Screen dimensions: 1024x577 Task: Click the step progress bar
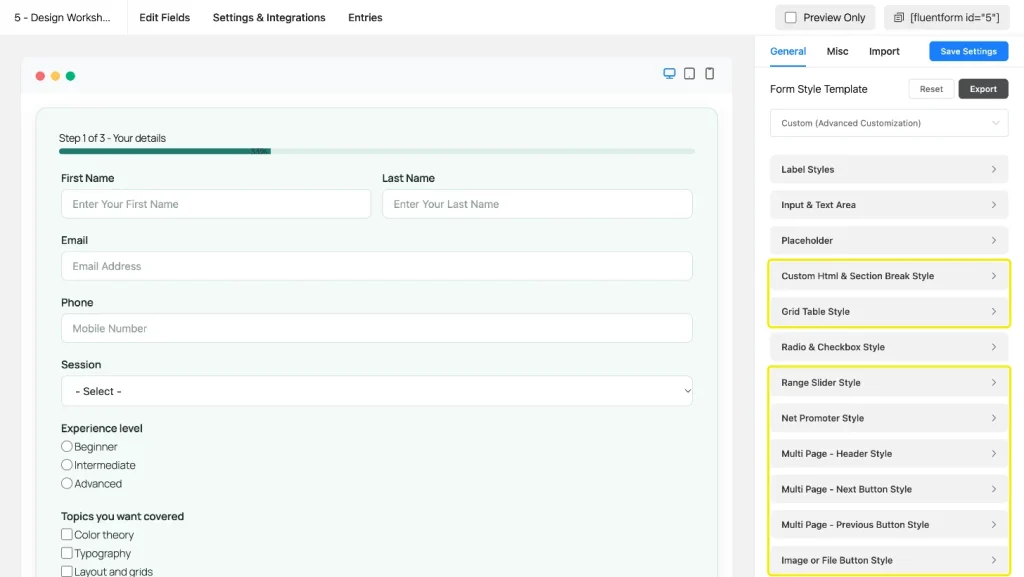click(377, 151)
